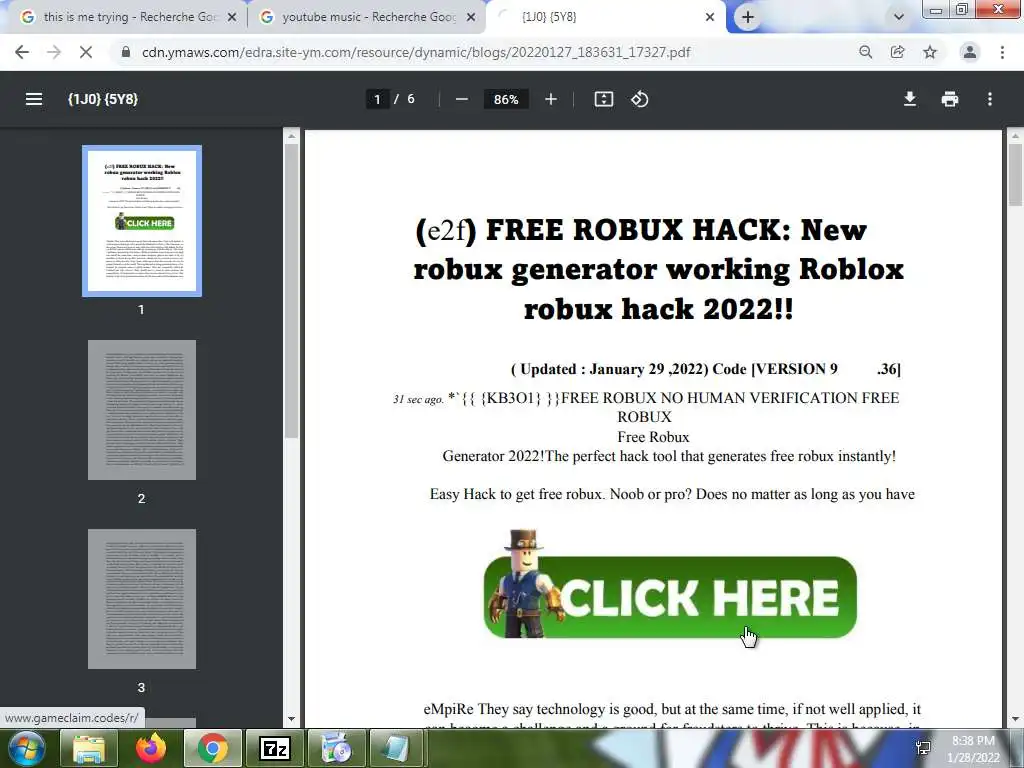Click the thumbnail sidebar scrollbar thumb

click(291, 291)
